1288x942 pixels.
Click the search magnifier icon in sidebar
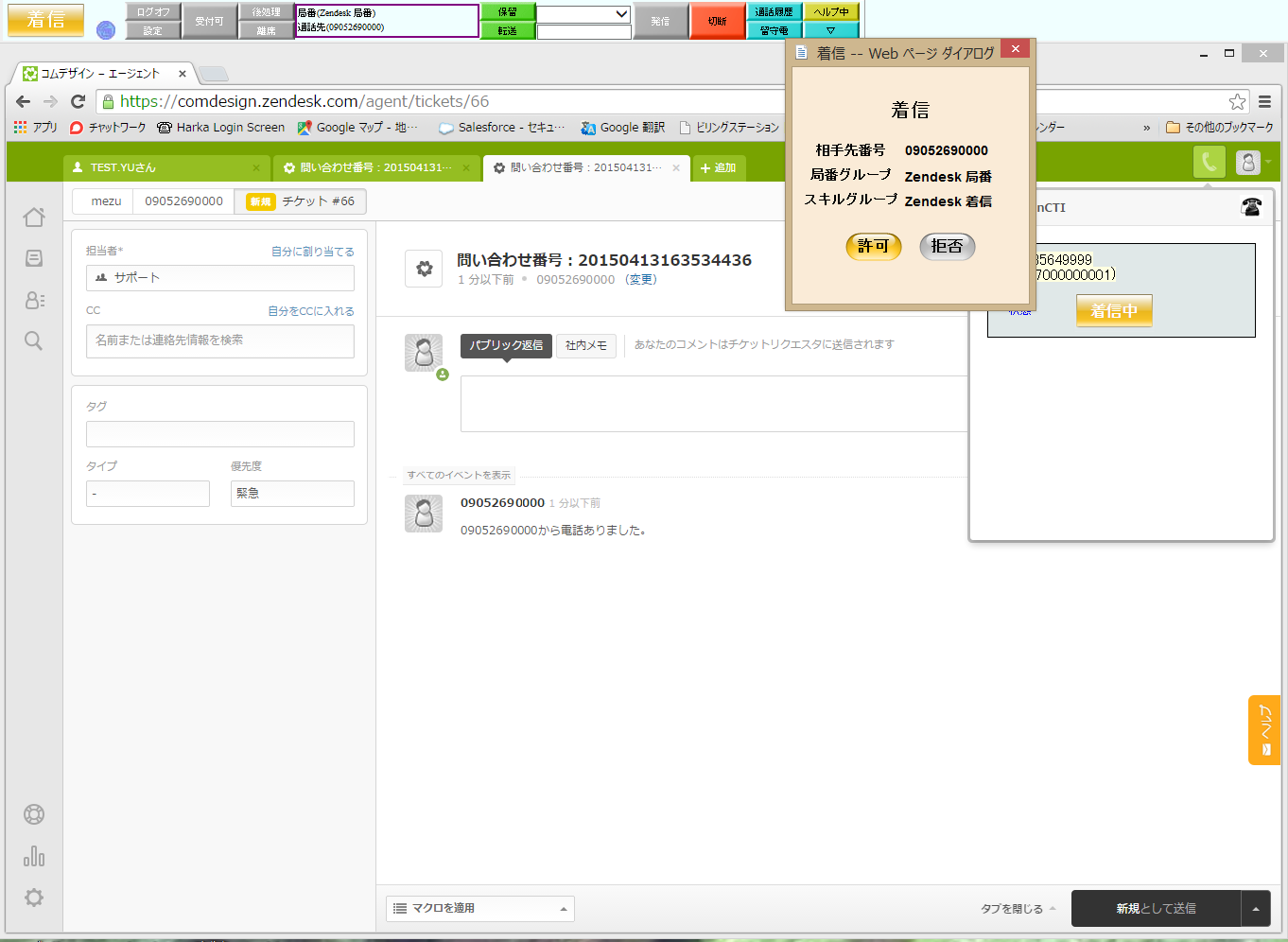click(x=34, y=340)
